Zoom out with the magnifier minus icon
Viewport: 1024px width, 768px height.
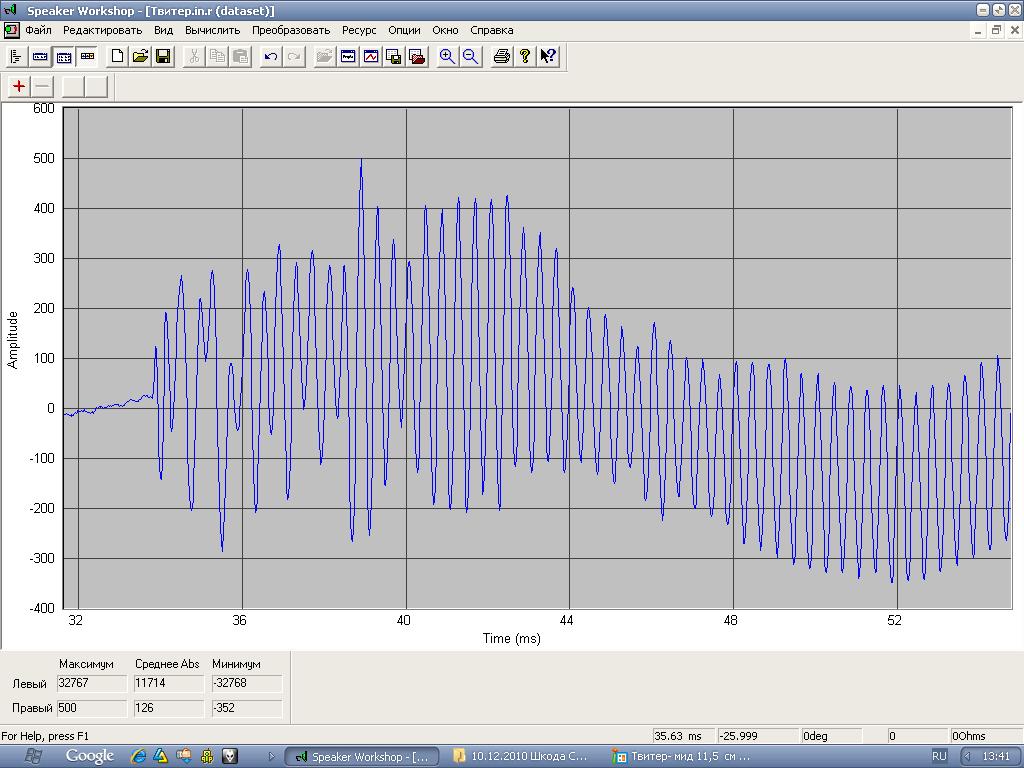click(470, 57)
